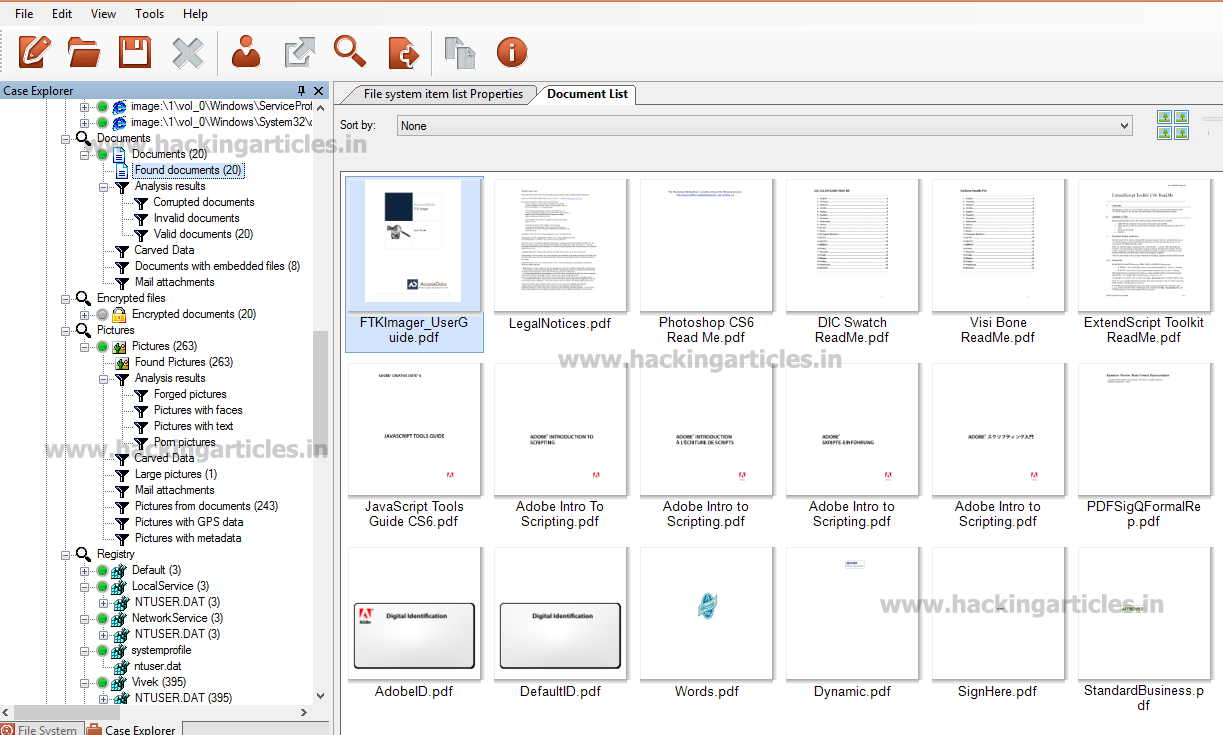This screenshot has width=1223, height=735.
Task: Select Valid documents (20) filter
Action: point(203,234)
